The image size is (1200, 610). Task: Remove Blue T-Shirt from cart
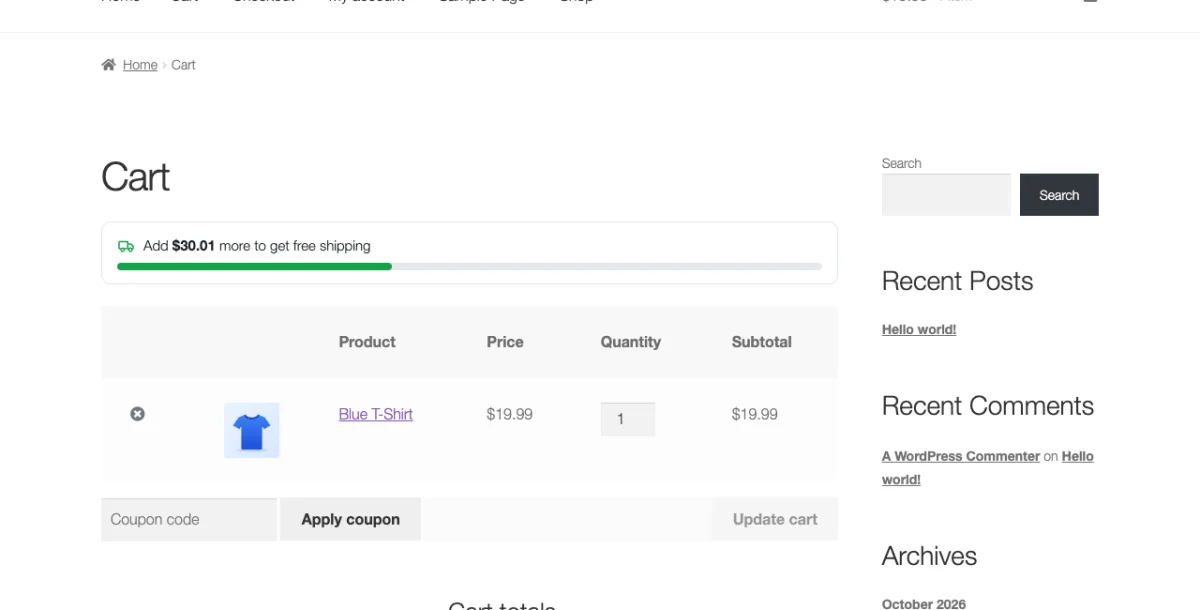(x=137, y=414)
